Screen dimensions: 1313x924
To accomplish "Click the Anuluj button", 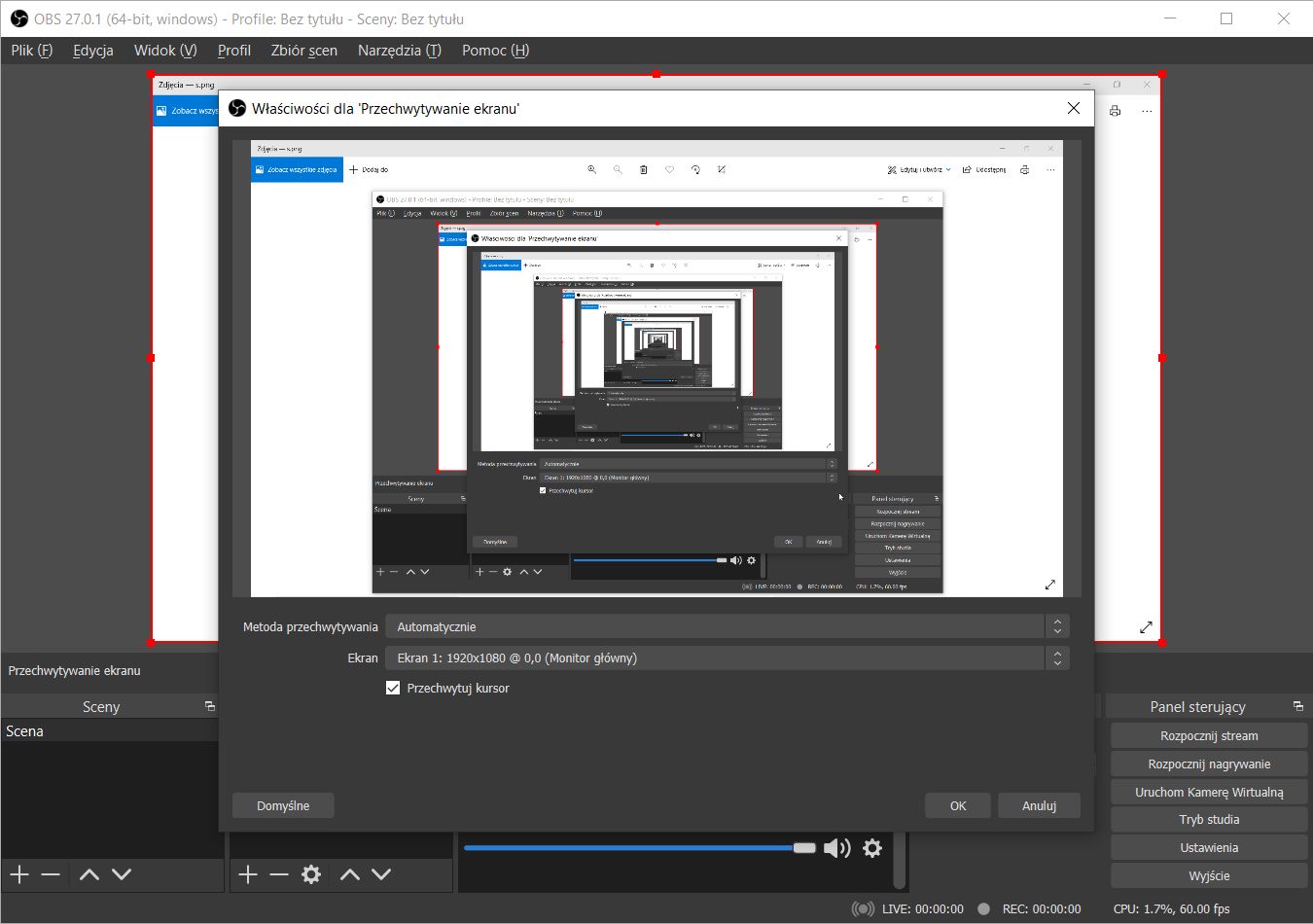I will tap(1039, 805).
